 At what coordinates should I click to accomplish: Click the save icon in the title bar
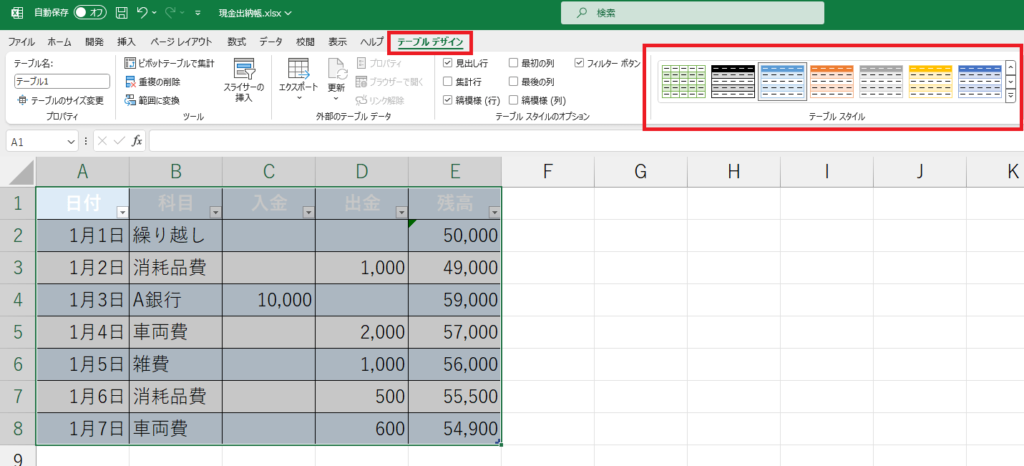click(x=121, y=13)
